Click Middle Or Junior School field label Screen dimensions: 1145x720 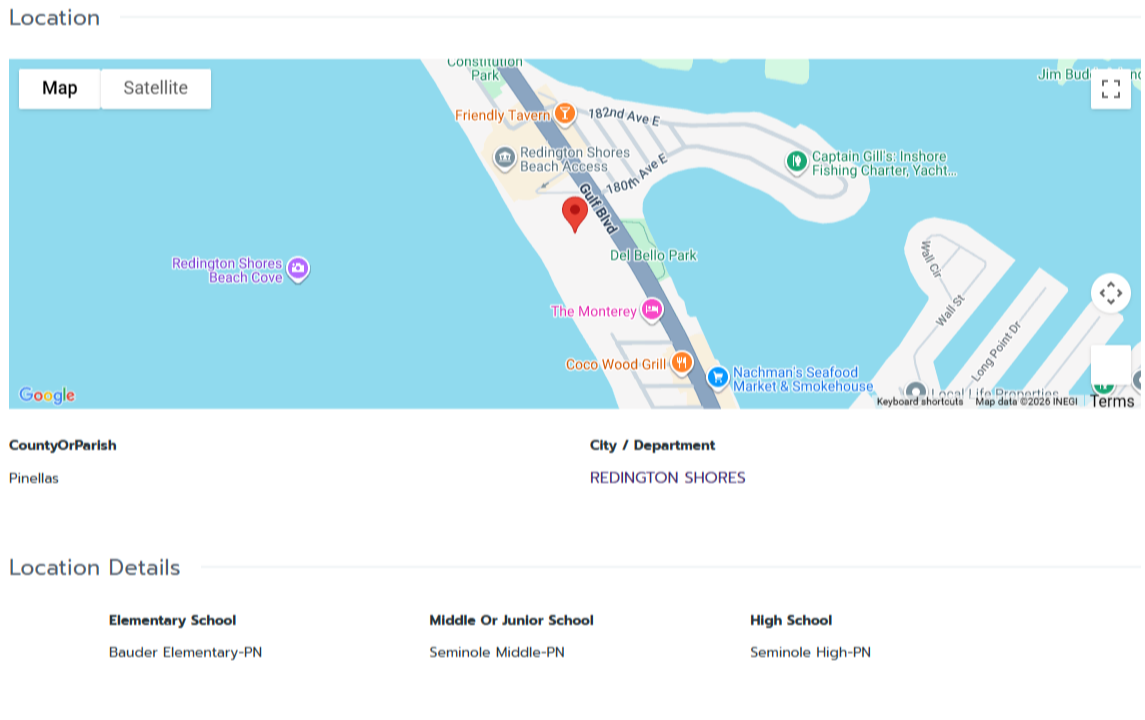tap(511, 620)
